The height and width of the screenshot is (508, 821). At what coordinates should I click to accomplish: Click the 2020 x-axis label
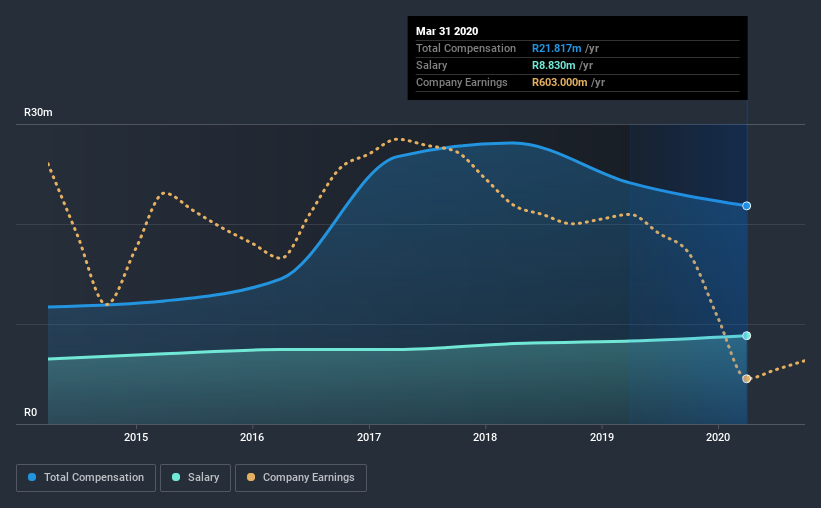[x=718, y=437]
